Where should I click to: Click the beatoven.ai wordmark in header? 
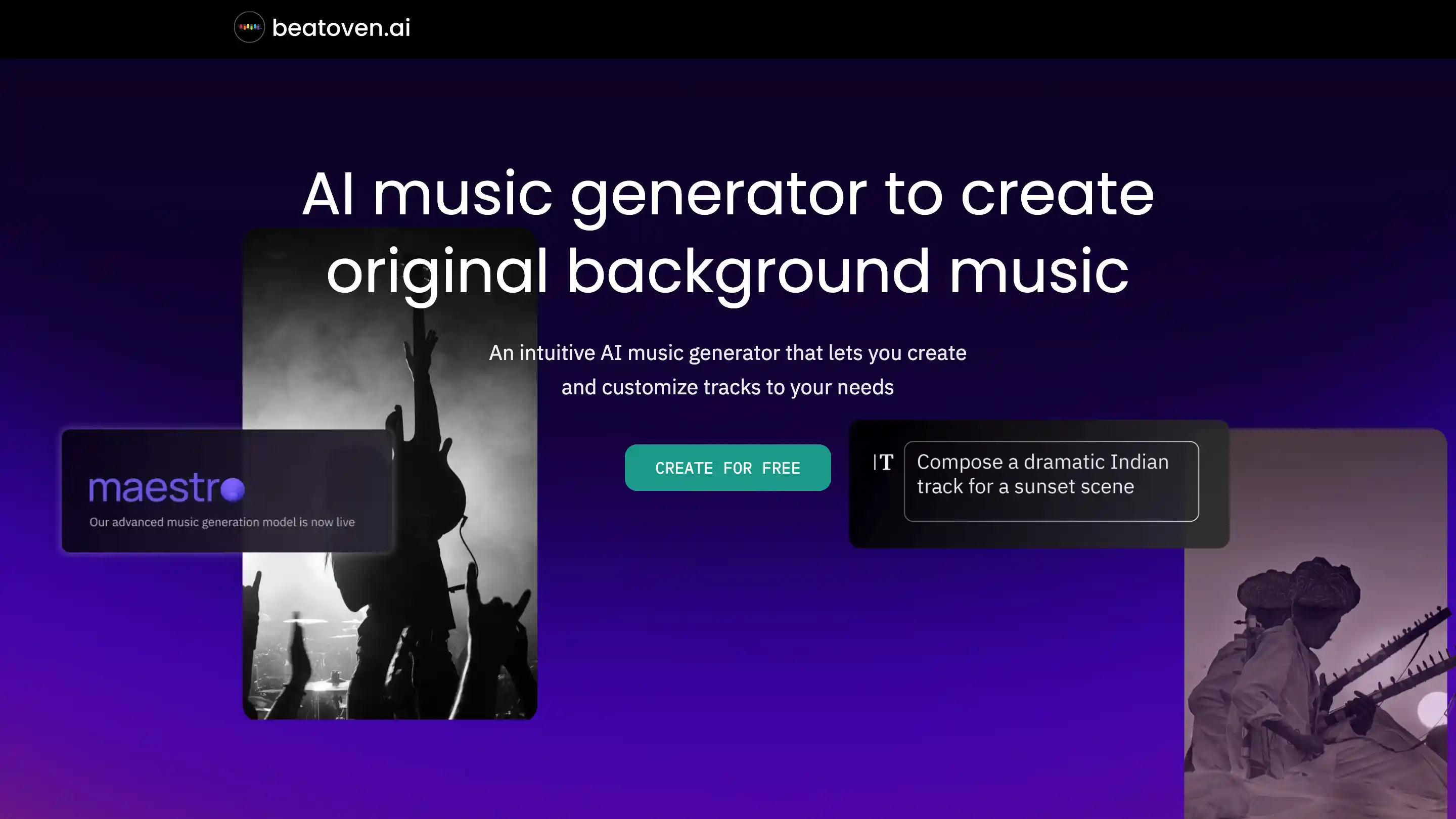[341, 28]
